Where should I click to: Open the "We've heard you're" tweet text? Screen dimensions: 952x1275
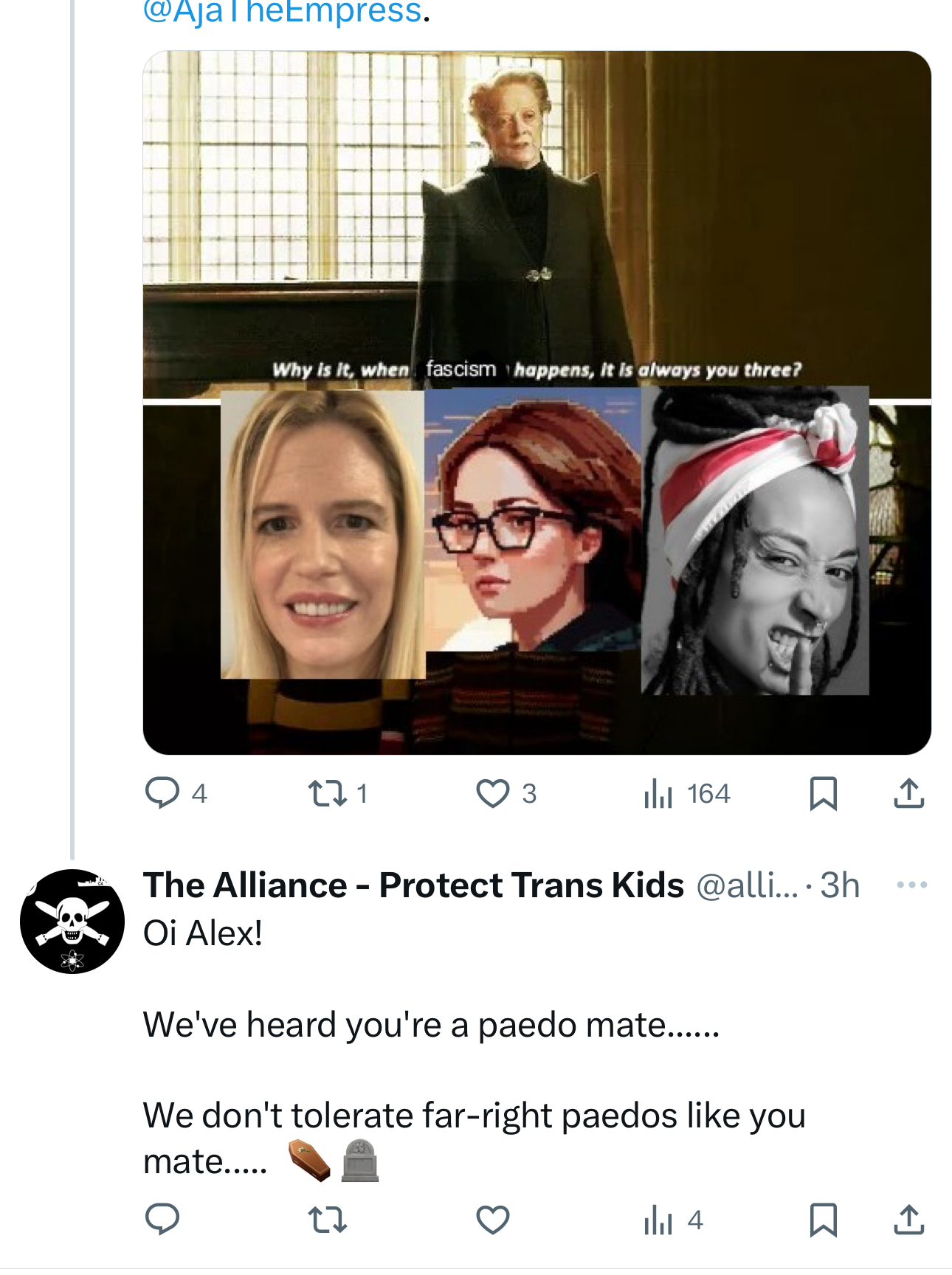(x=431, y=1025)
